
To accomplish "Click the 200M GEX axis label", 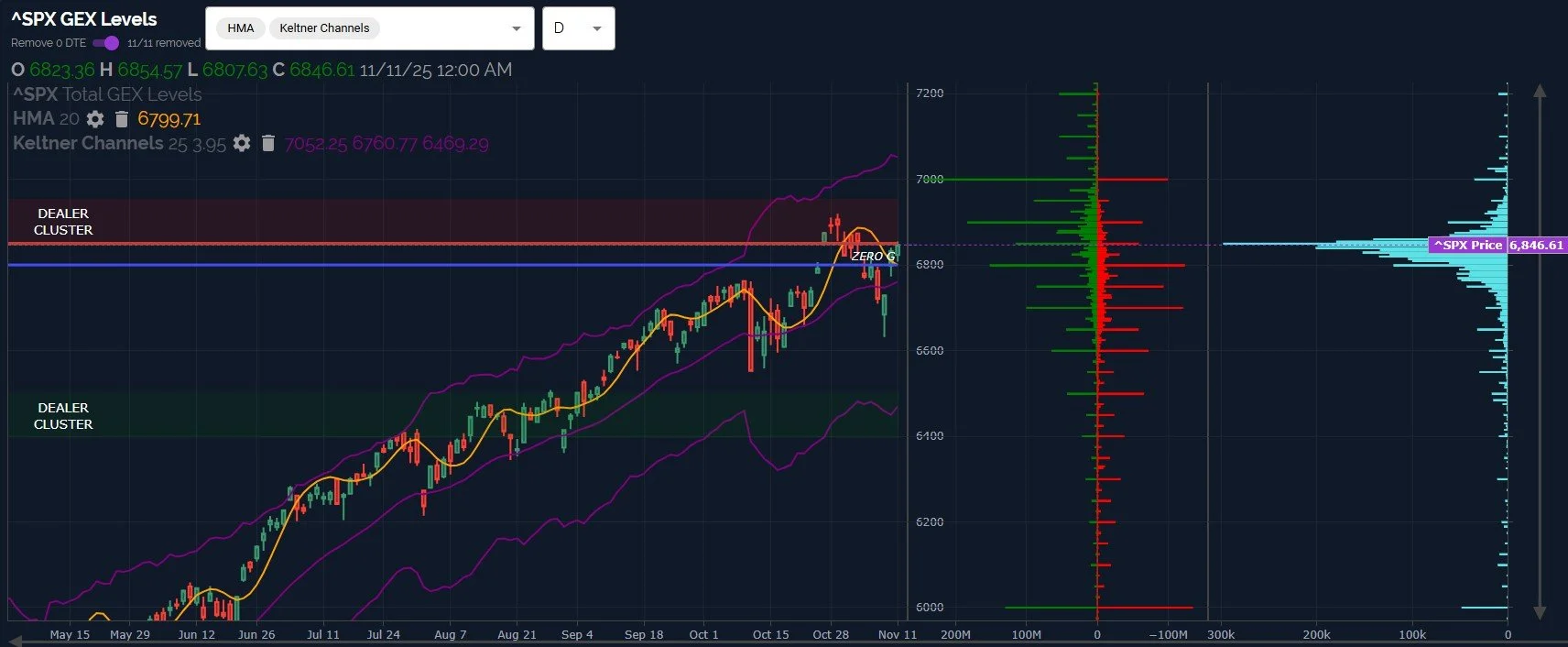I will 955,634.
